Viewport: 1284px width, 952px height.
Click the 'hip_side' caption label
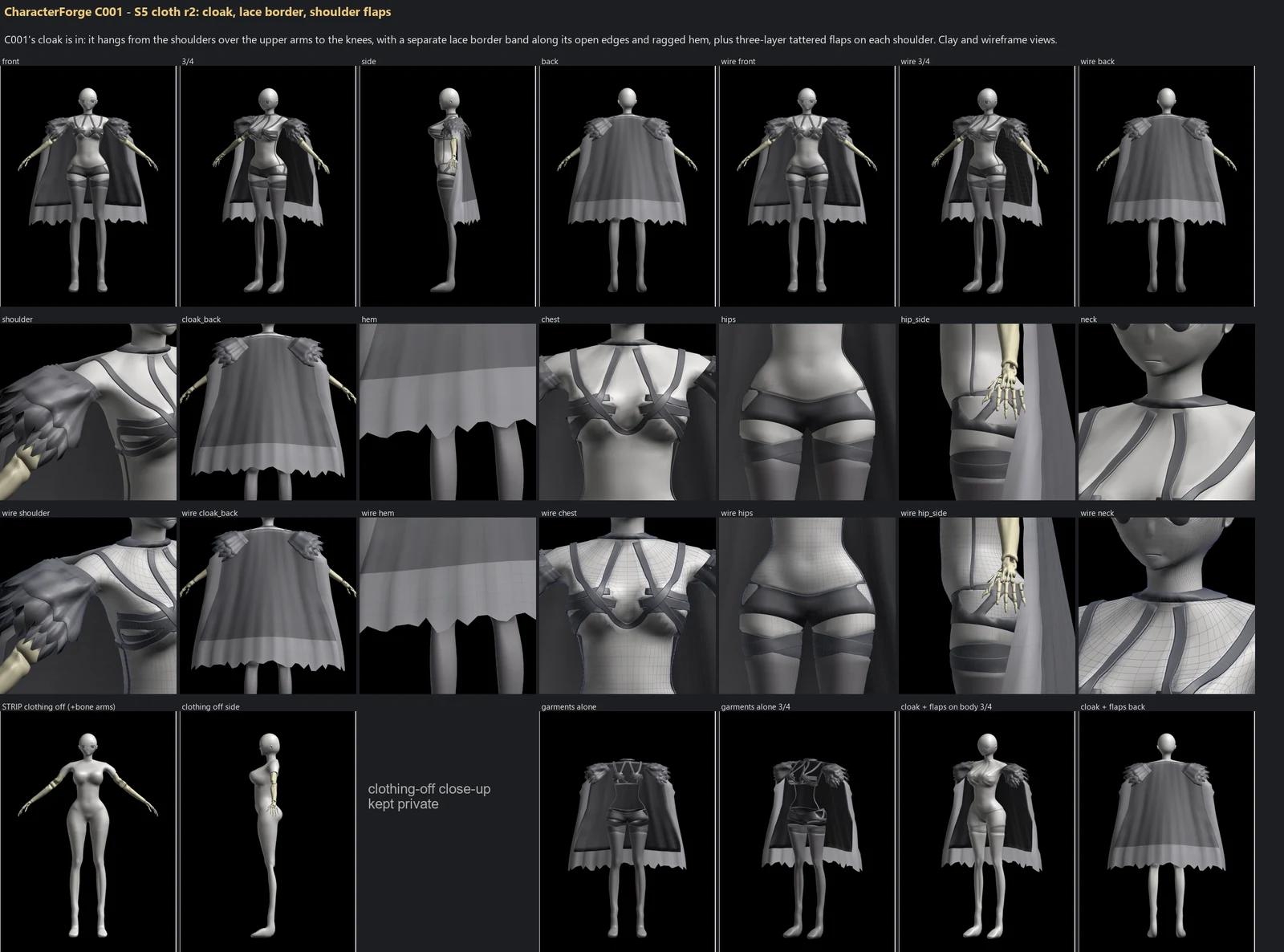click(915, 319)
